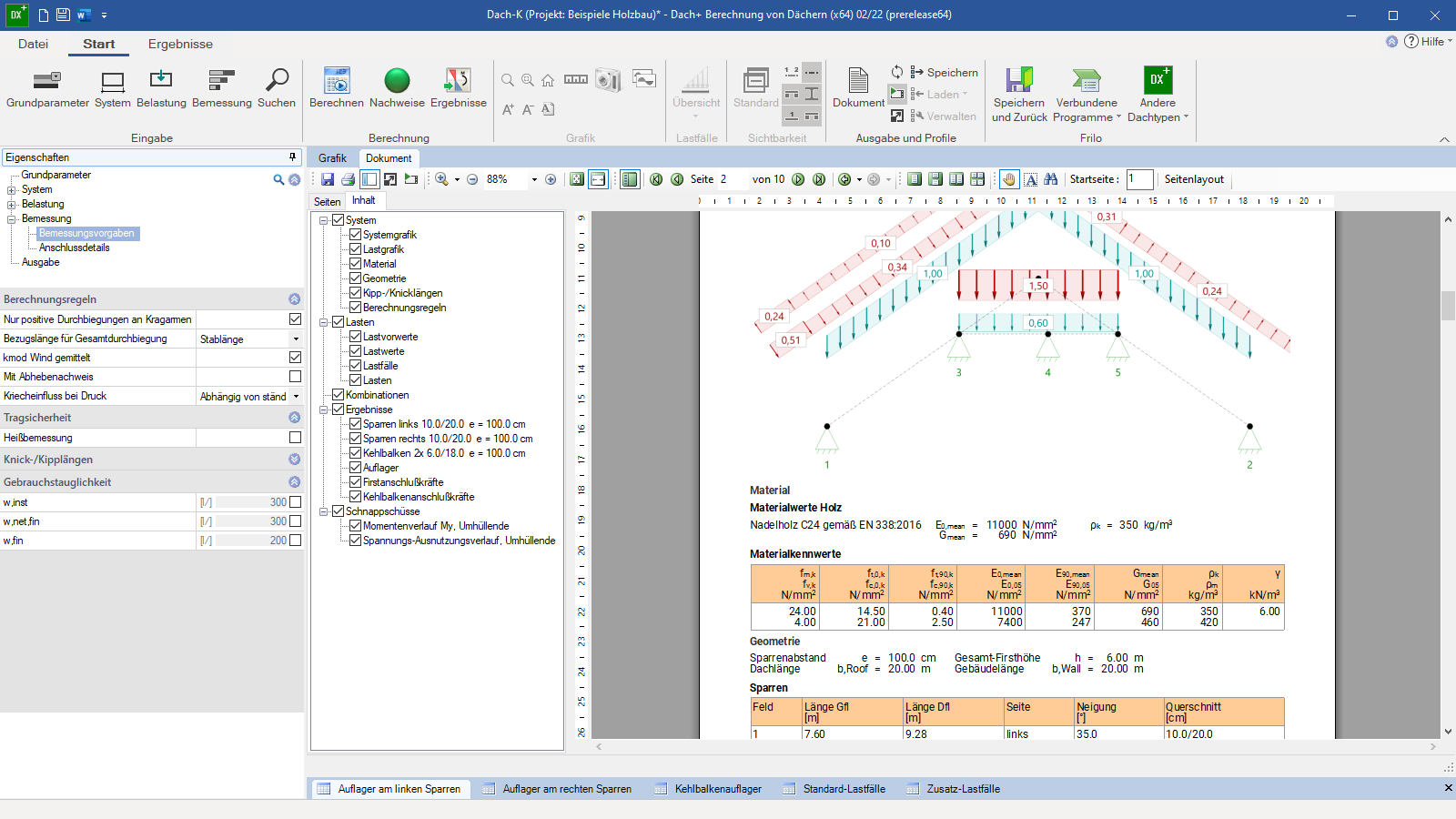Click the document vertical scrollbar thumb
The height and width of the screenshot is (819, 1456).
pos(1448,306)
